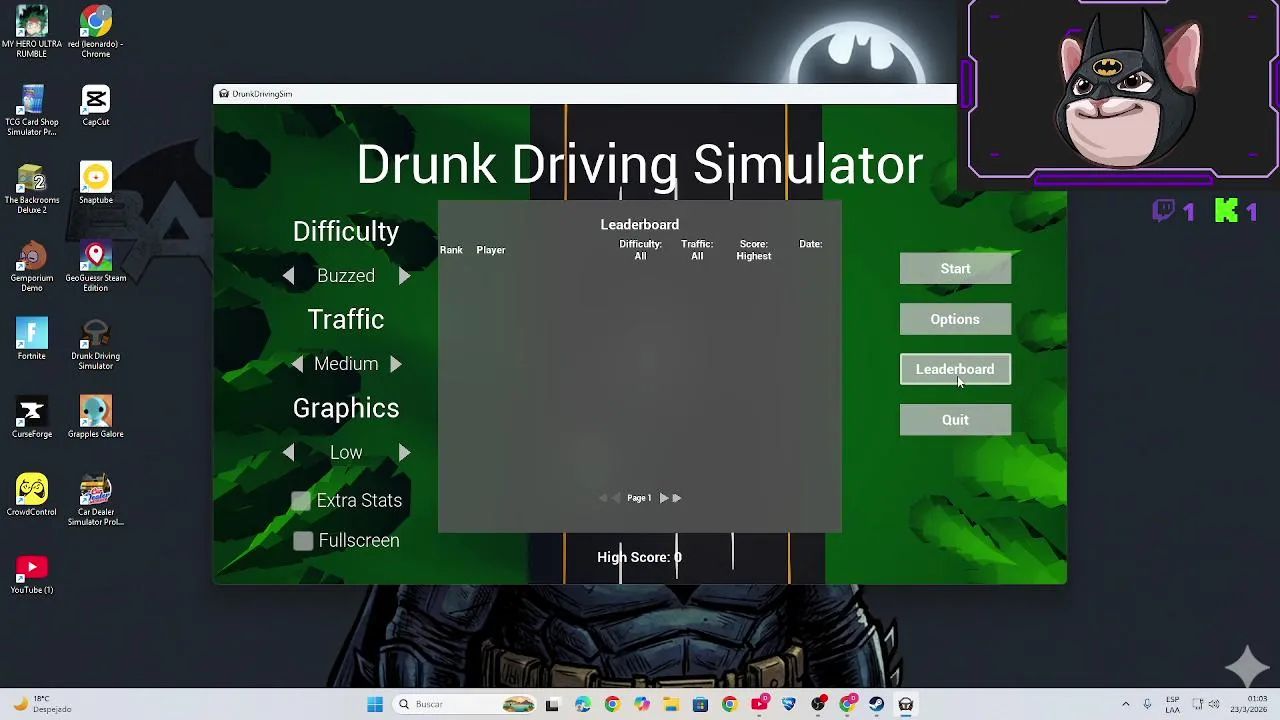Click the ESP LAA language indicator
Image resolution: width=1280 pixels, height=720 pixels.
[x=1173, y=704]
